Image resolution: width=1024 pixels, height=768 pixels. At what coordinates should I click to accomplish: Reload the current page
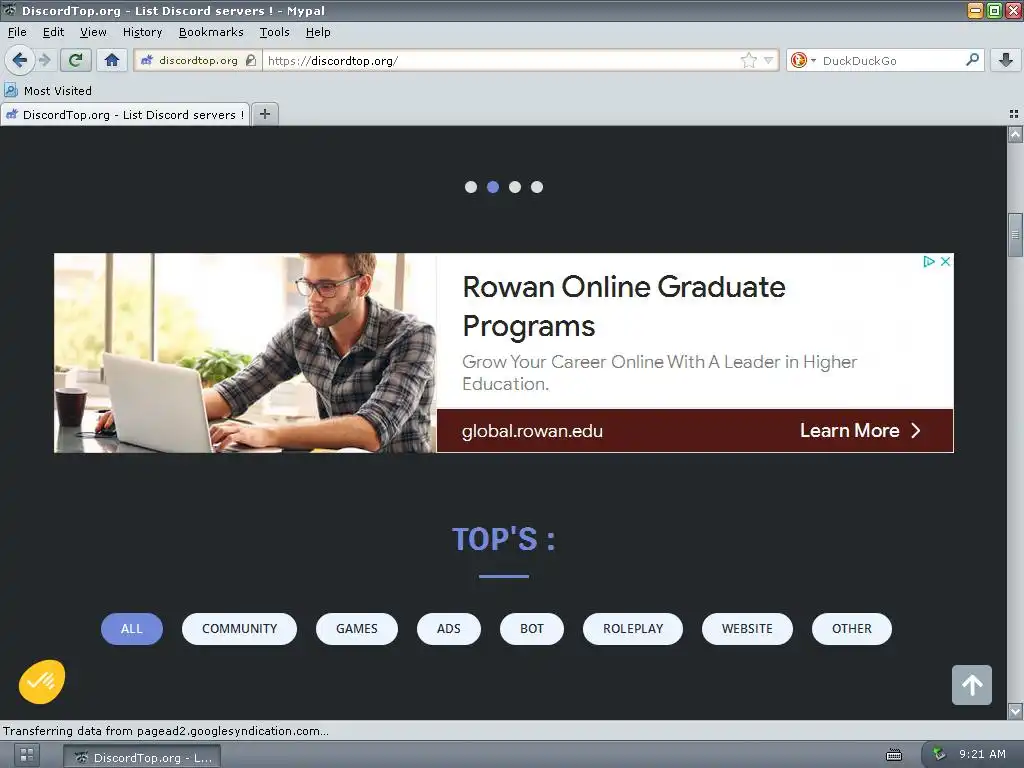[x=76, y=61]
